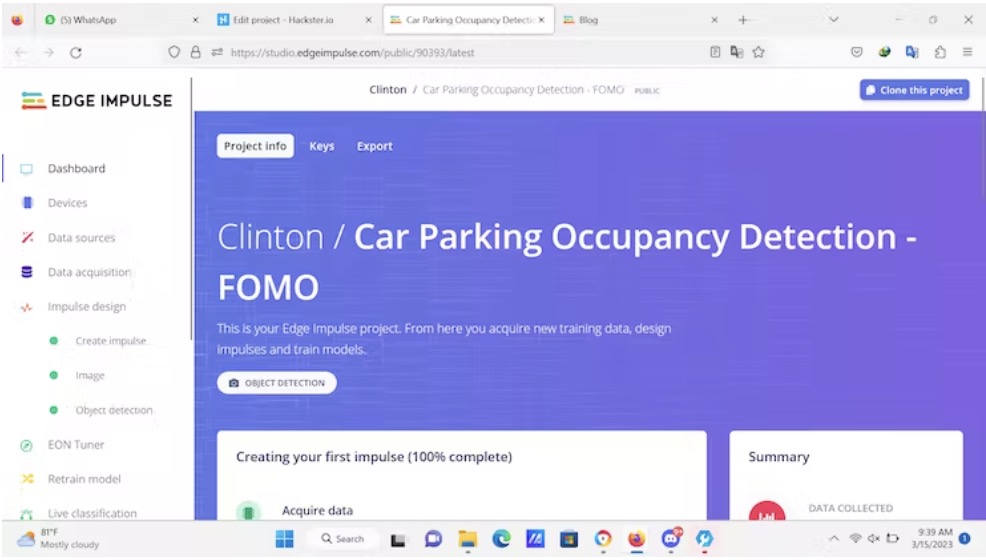This screenshot has height=560, width=986.
Task: Open the Keys tab
Action: tap(321, 146)
